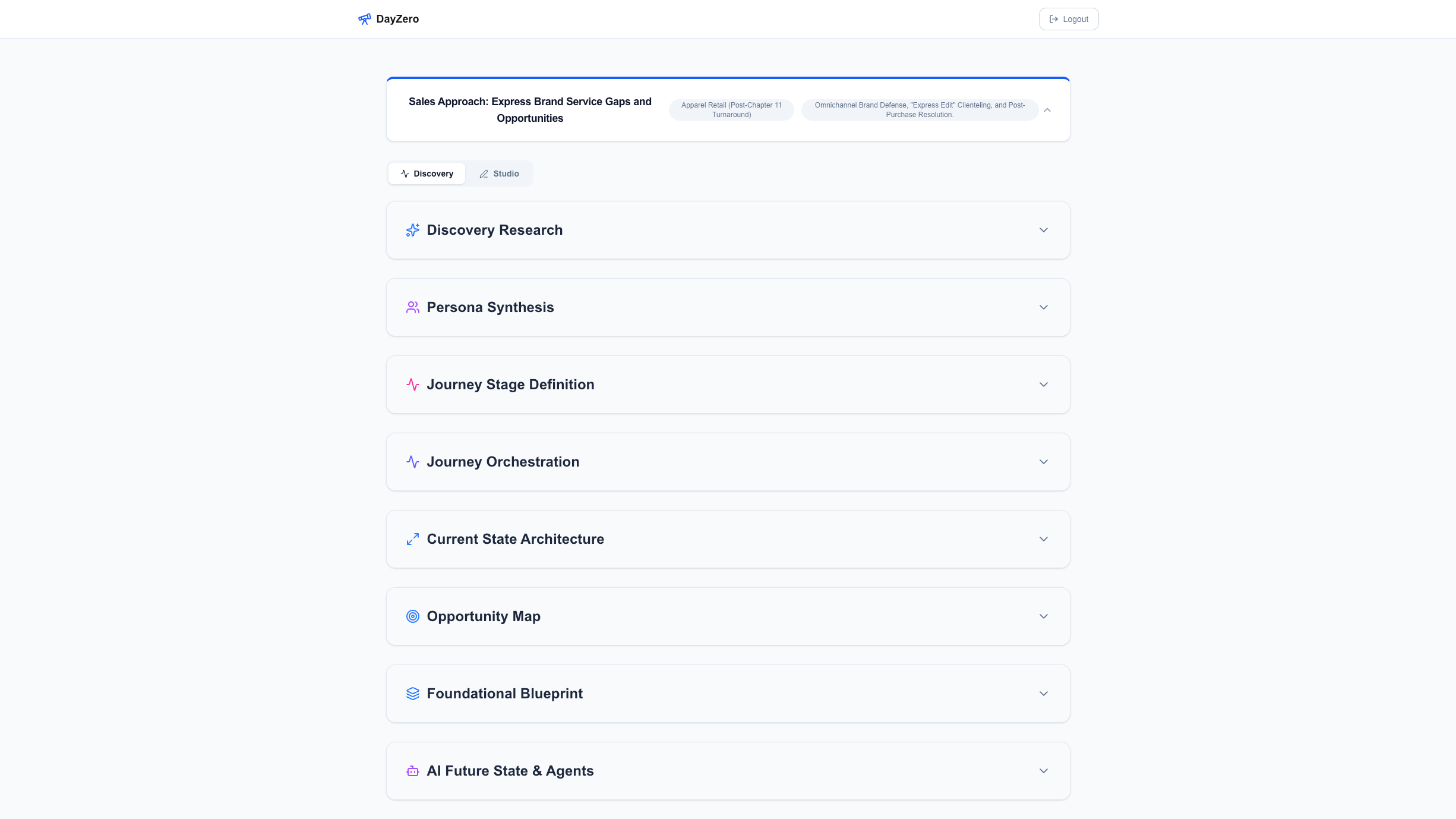Select the Discovery tab
The image size is (1456, 819).
tap(427, 174)
